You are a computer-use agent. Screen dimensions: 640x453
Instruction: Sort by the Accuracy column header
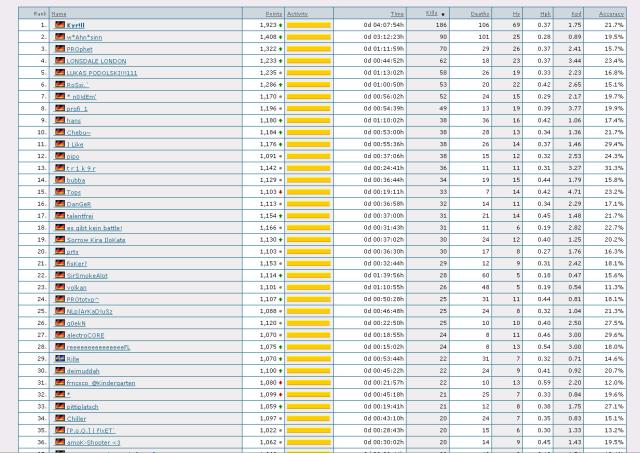611,13
